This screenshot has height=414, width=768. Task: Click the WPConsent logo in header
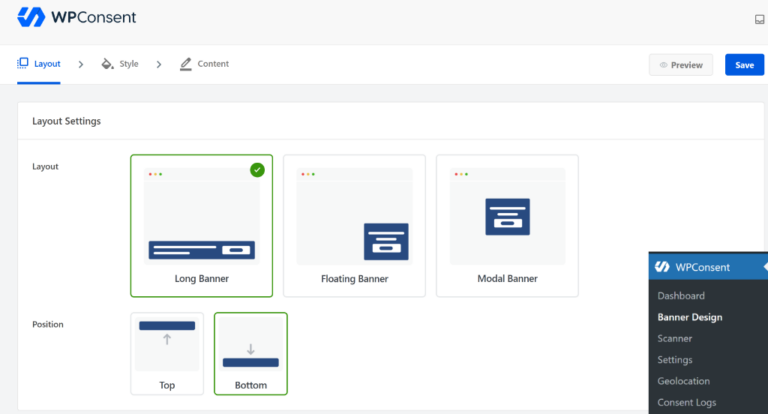77,17
